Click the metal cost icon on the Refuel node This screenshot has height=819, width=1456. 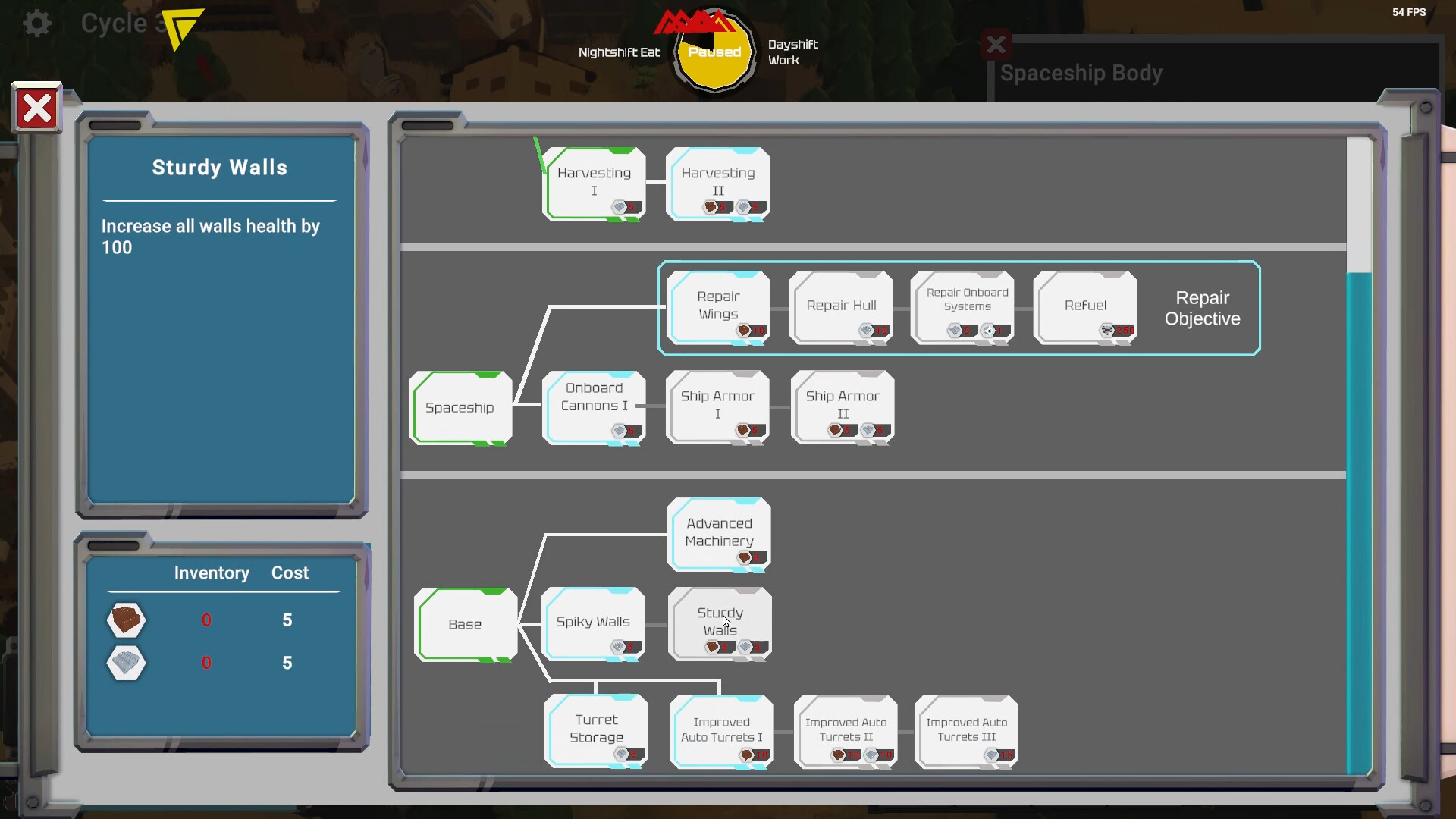(1106, 331)
